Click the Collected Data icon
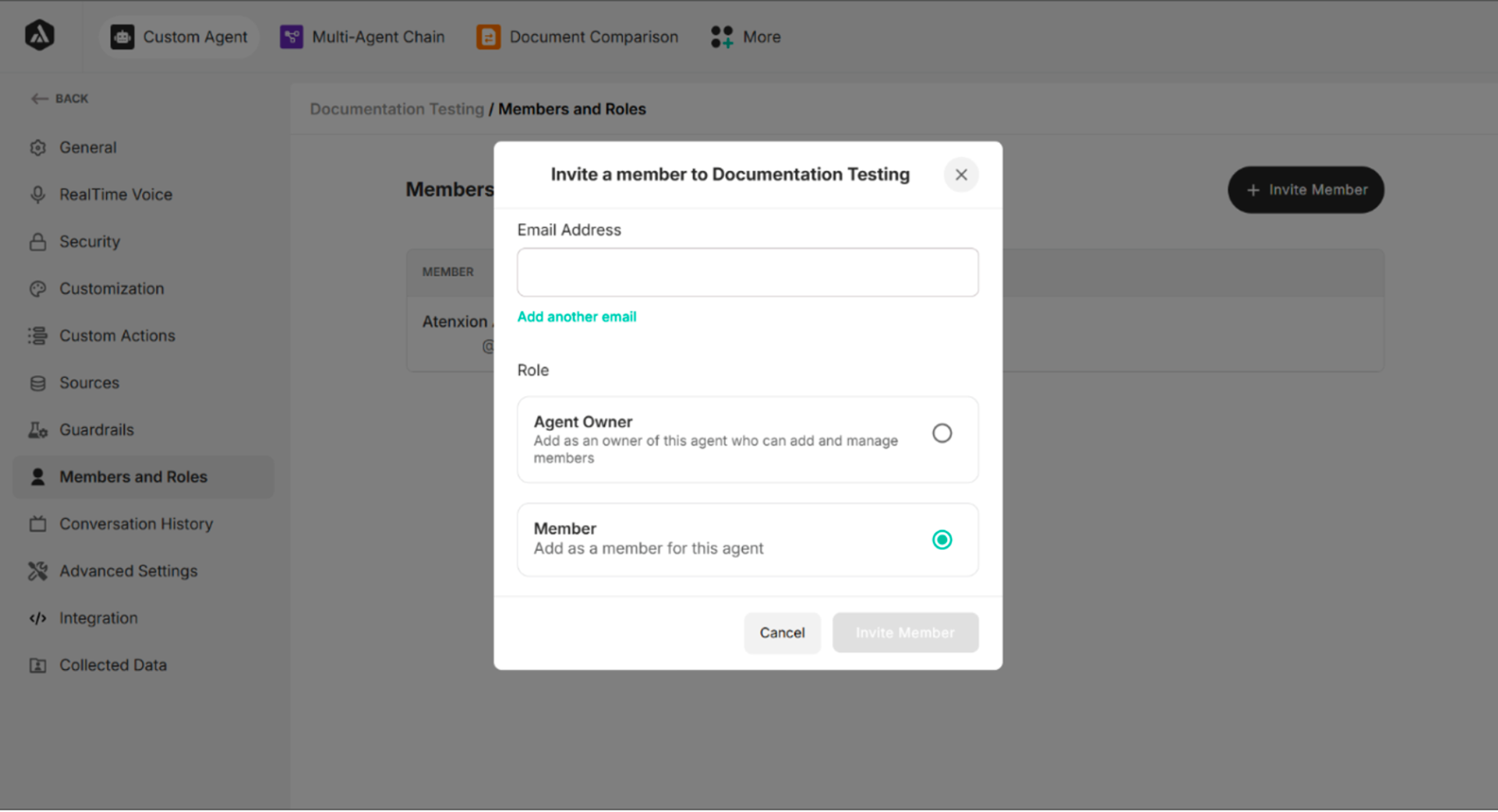 (38, 666)
